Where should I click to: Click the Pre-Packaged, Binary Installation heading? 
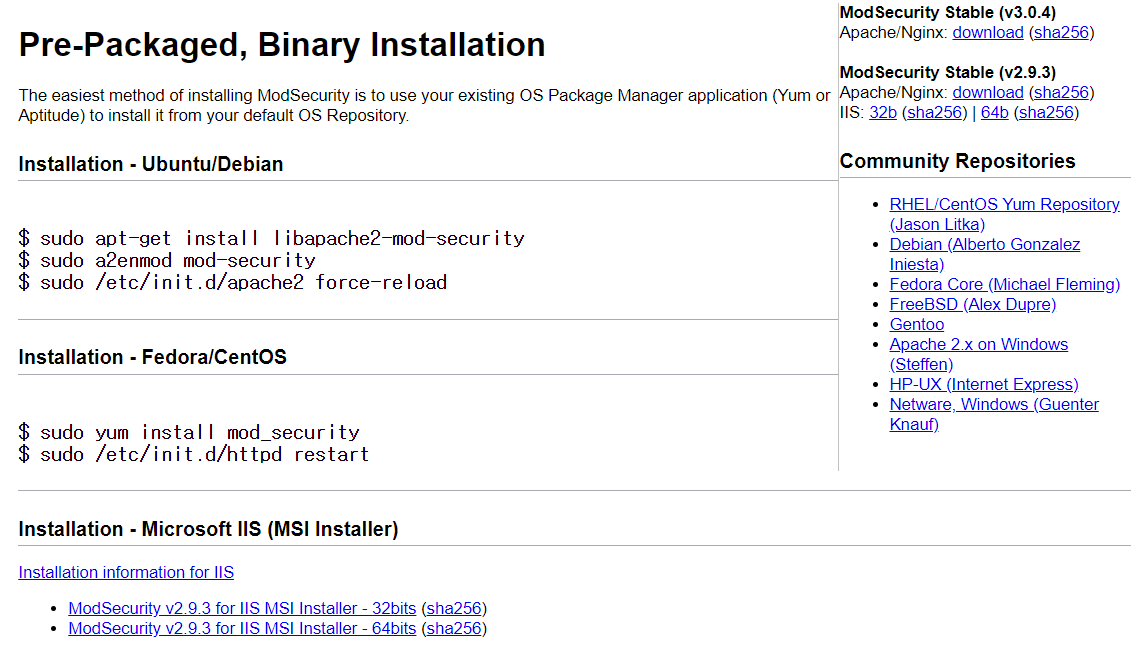[282, 46]
